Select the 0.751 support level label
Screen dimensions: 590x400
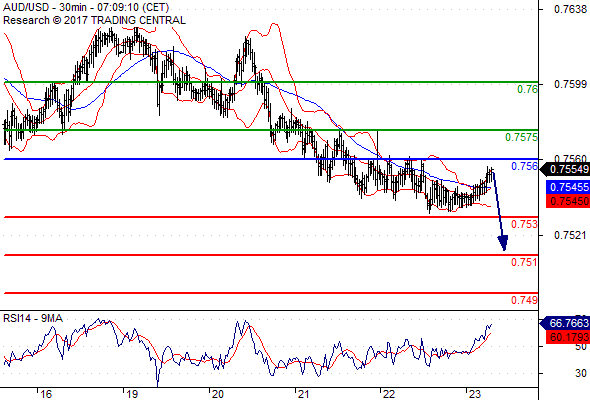525,262
